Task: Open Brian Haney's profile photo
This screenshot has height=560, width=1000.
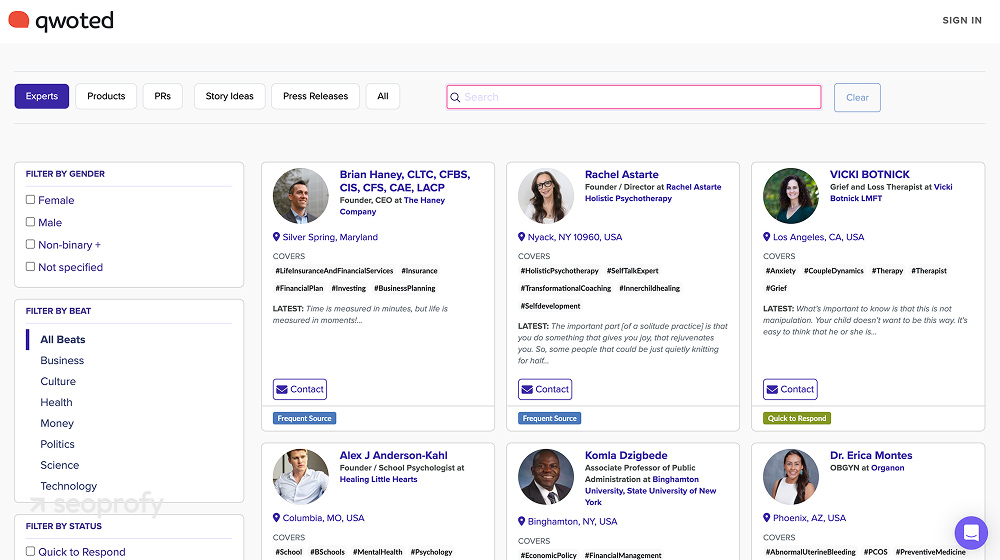Action: [x=300, y=196]
